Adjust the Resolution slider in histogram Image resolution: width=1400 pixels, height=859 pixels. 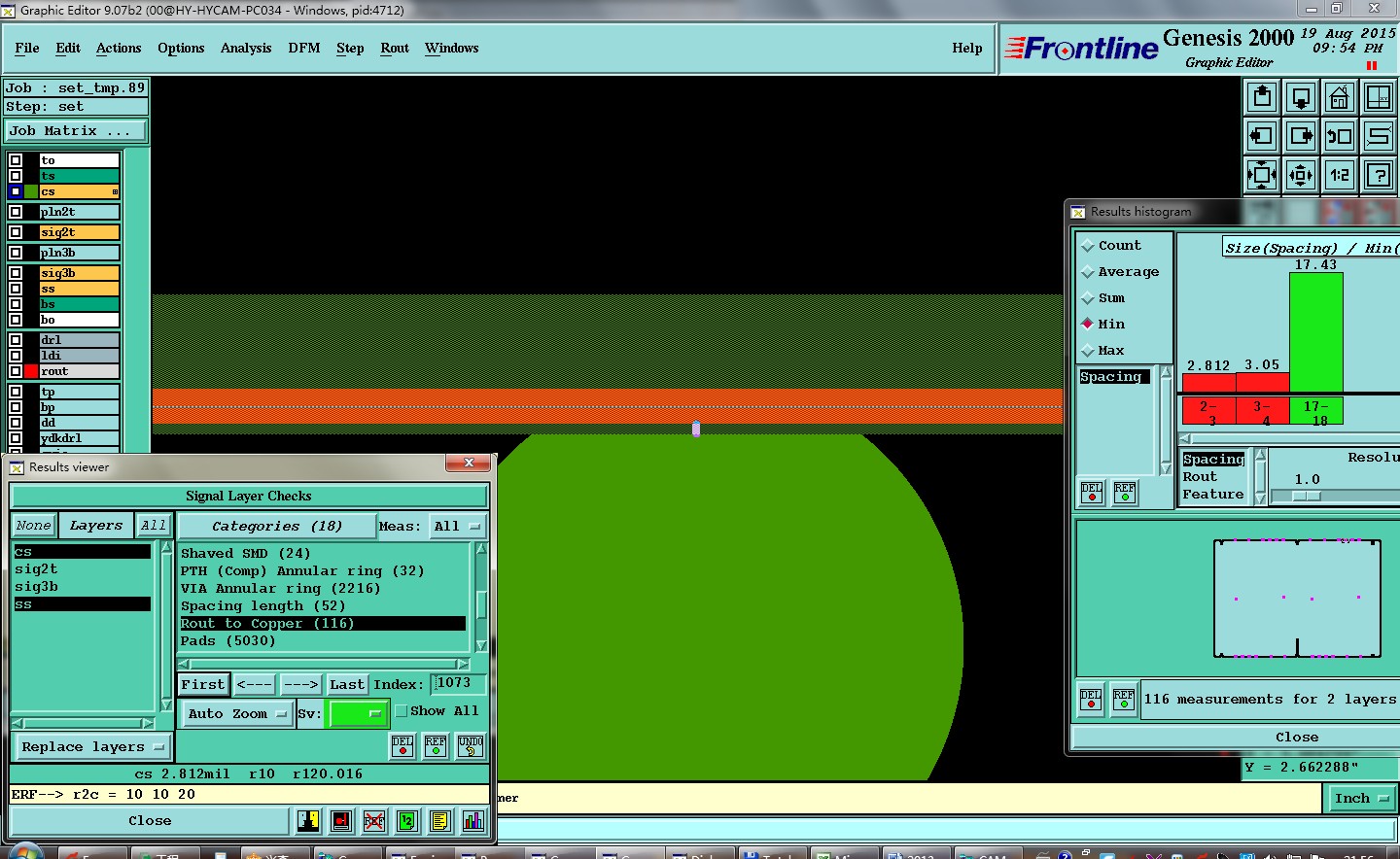pos(1307,497)
